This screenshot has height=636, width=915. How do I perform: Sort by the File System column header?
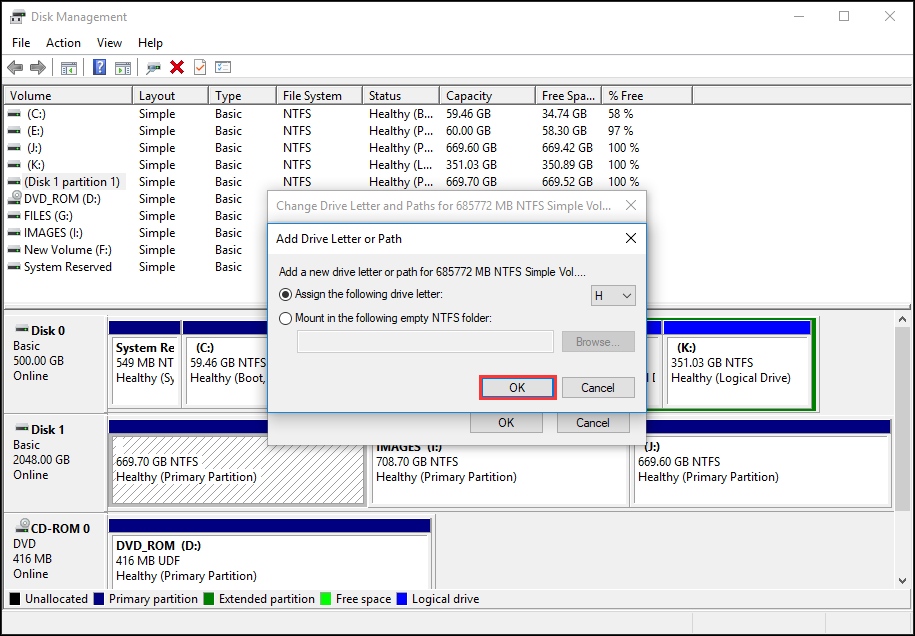pyautogui.click(x=319, y=96)
